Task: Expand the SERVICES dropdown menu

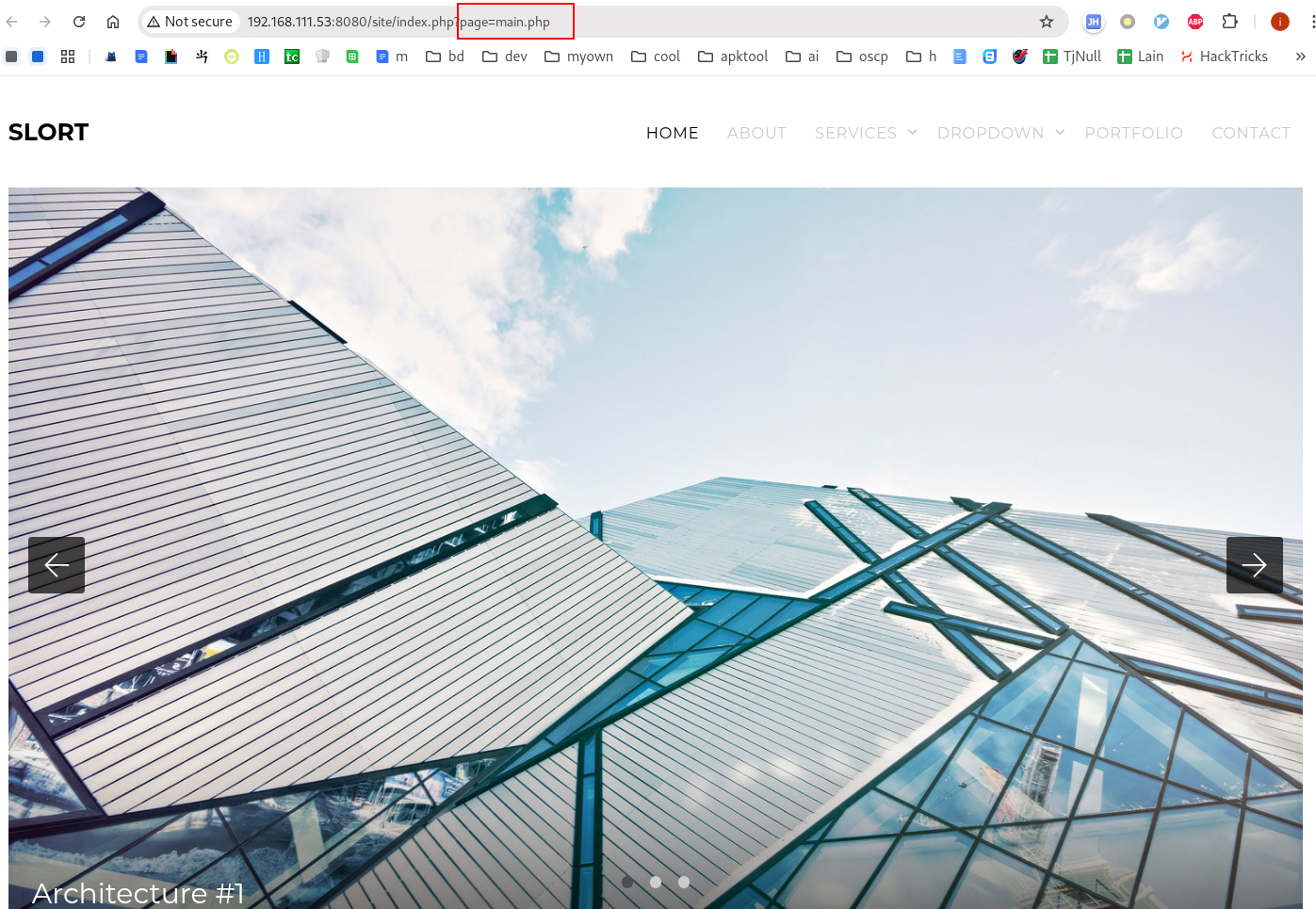Action: coord(865,133)
